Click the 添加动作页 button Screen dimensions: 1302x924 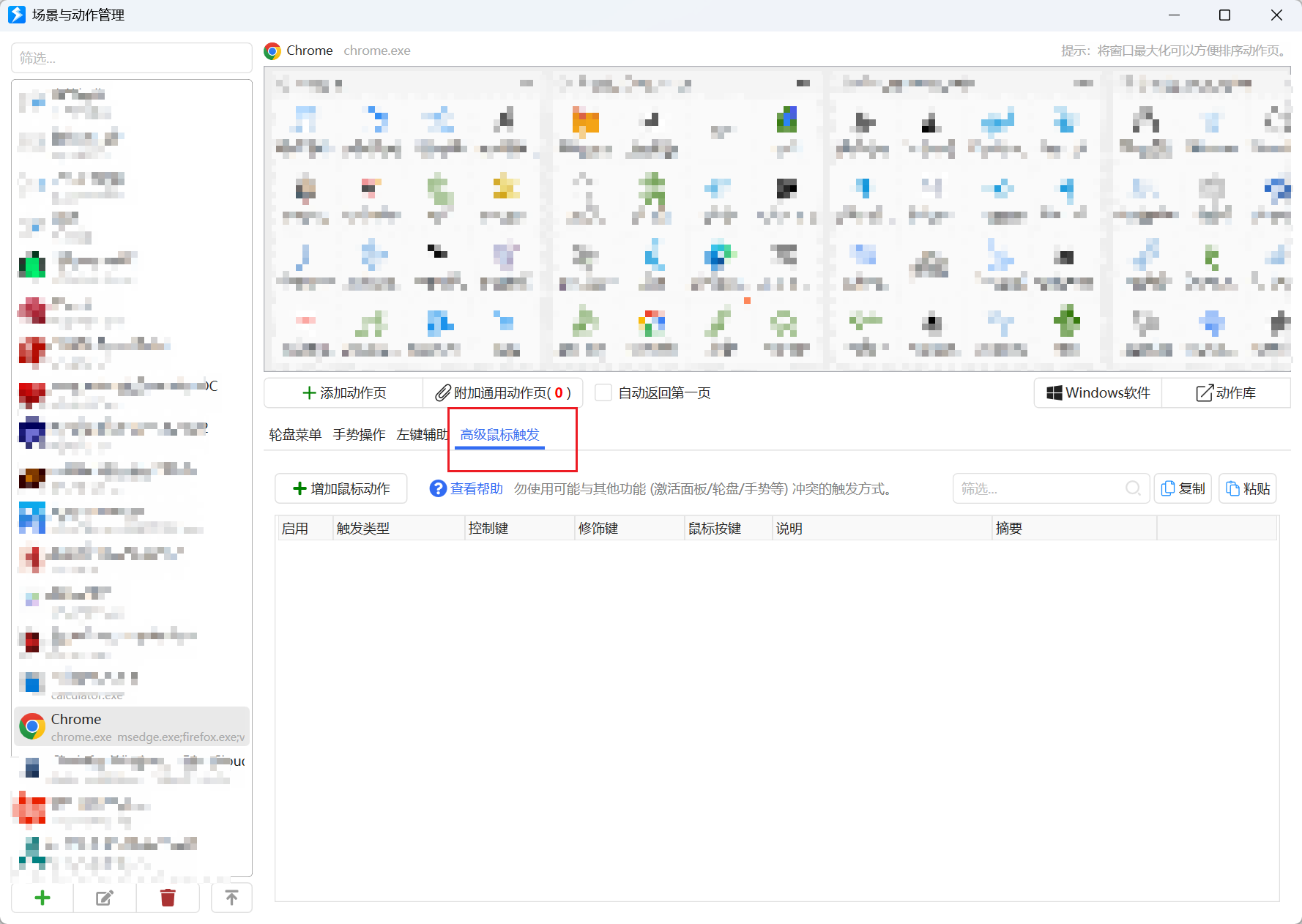343,393
